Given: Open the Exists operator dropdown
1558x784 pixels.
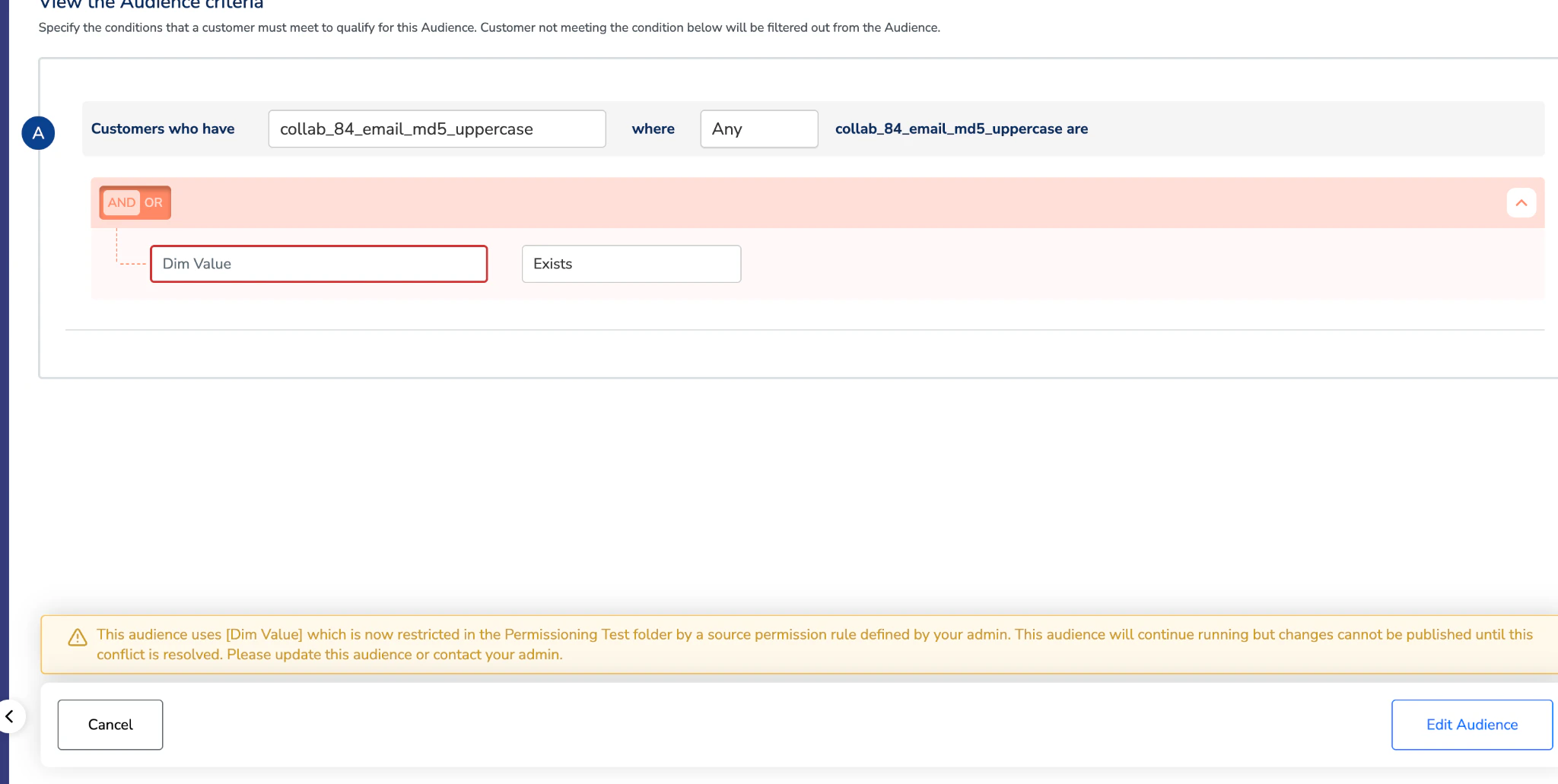Looking at the screenshot, I should pyautogui.click(x=631, y=264).
